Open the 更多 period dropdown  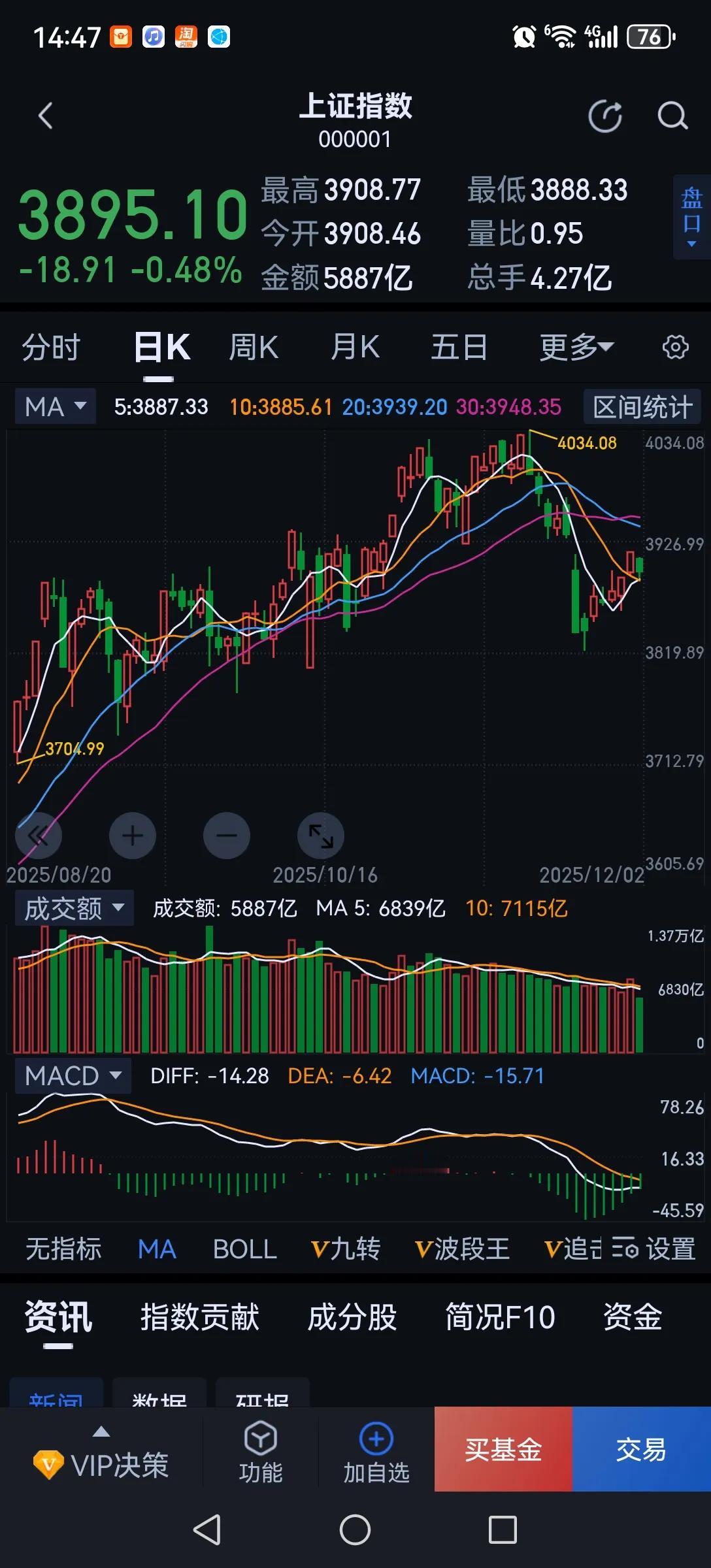click(576, 347)
